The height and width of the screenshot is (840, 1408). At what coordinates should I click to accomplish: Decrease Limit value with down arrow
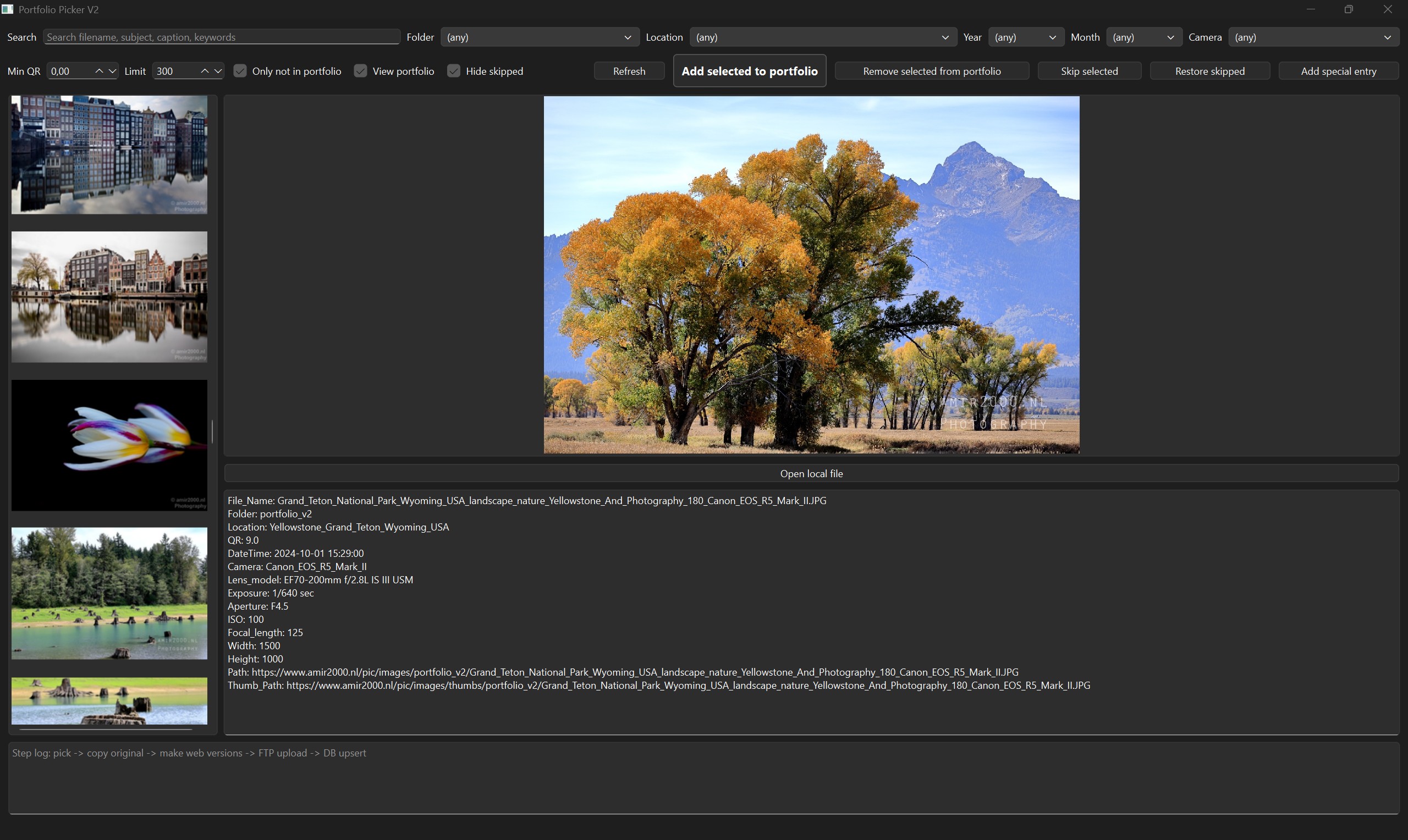(x=218, y=71)
